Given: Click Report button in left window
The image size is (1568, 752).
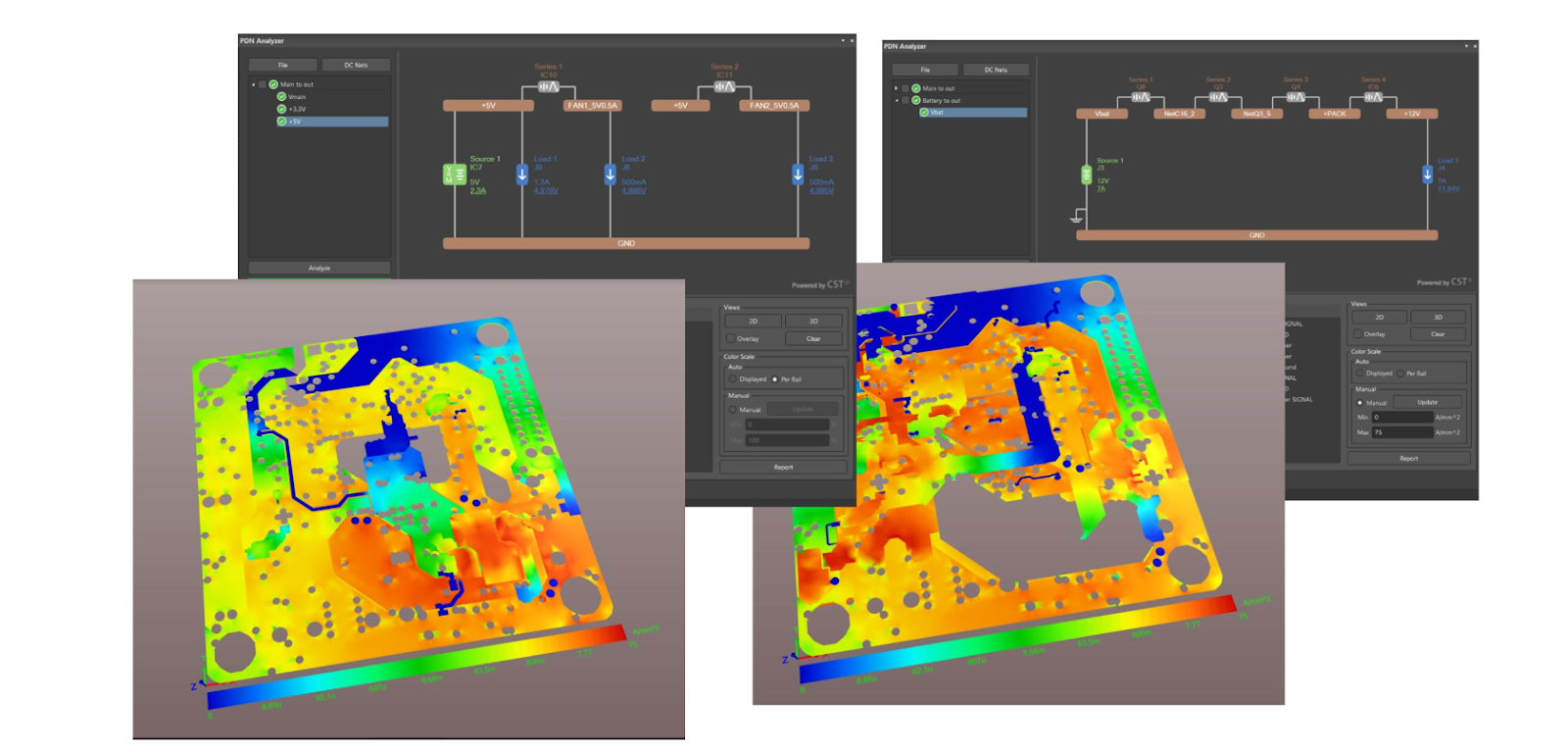Looking at the screenshot, I should point(783,467).
